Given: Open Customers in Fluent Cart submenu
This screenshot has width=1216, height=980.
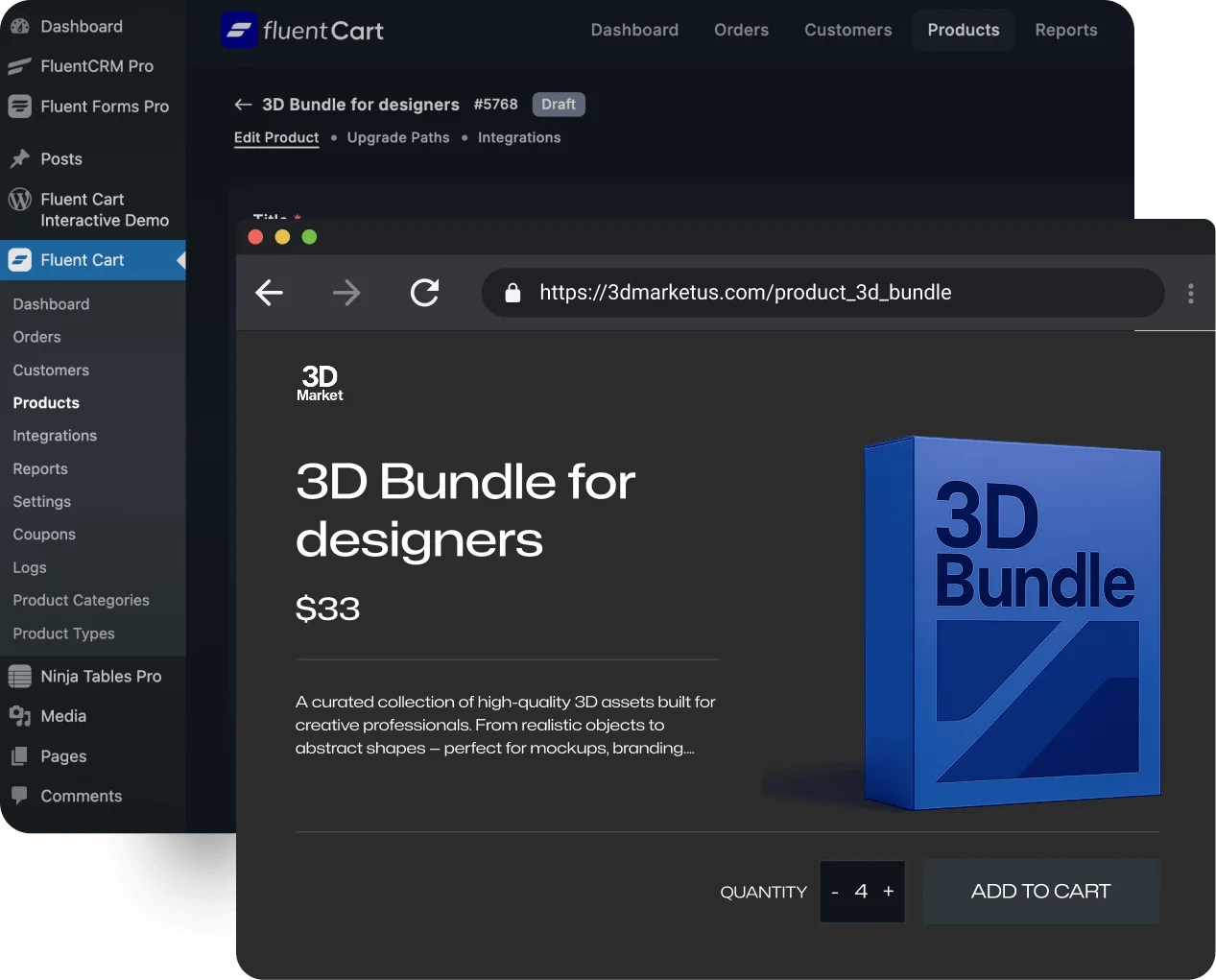Looking at the screenshot, I should click(x=51, y=370).
